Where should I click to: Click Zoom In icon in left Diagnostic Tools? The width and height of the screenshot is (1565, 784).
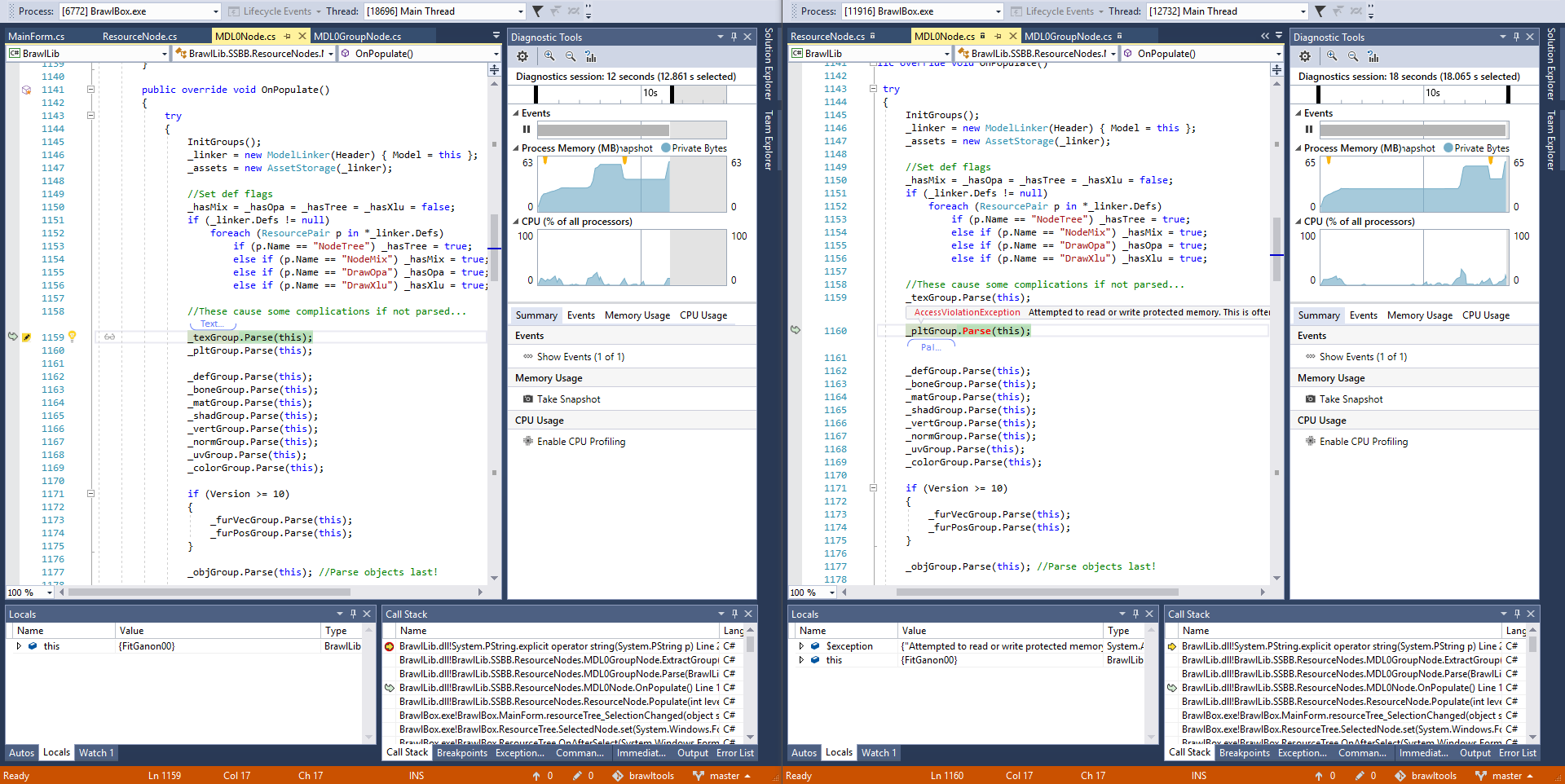coord(549,56)
